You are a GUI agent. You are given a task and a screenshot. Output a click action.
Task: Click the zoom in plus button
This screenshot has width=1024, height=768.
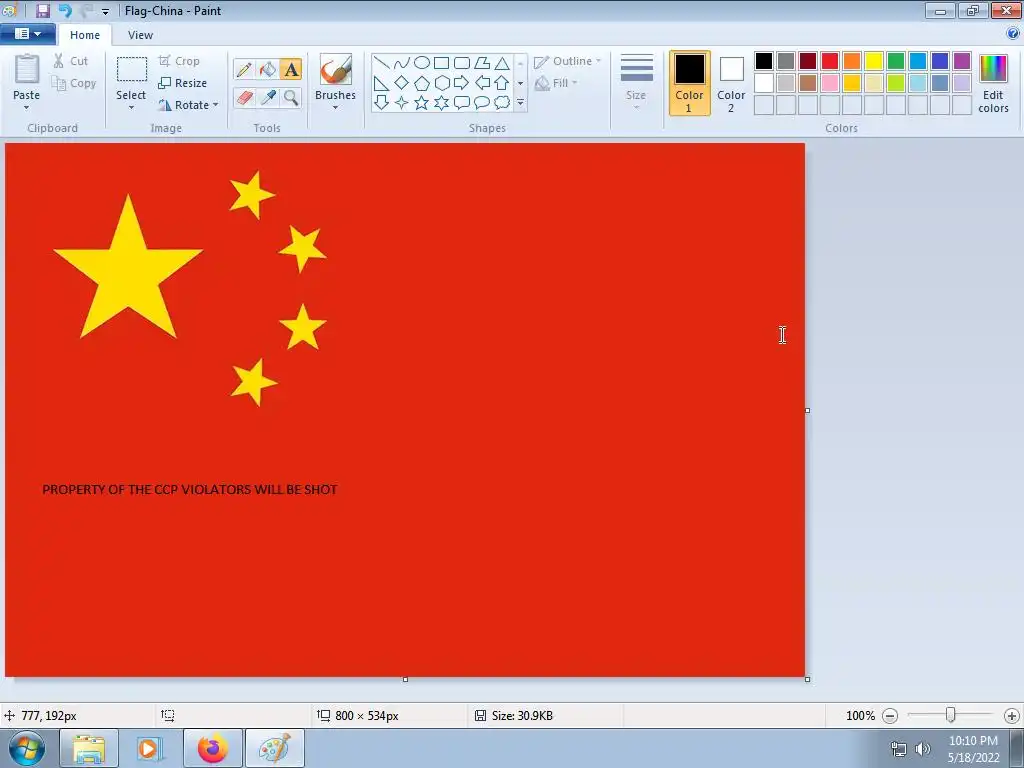[1012, 716]
